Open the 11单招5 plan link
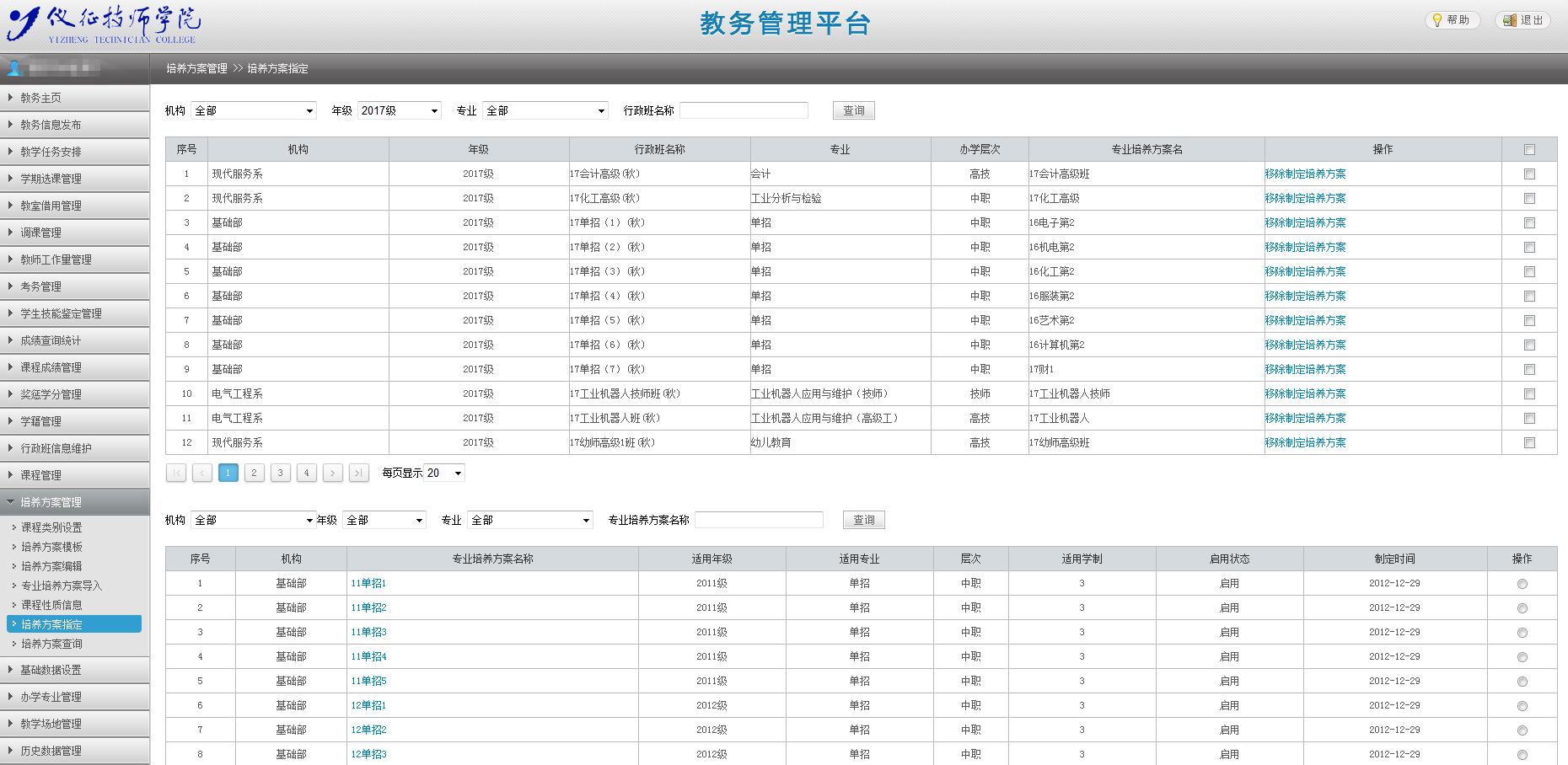The width and height of the screenshot is (1568, 765). coord(368,681)
